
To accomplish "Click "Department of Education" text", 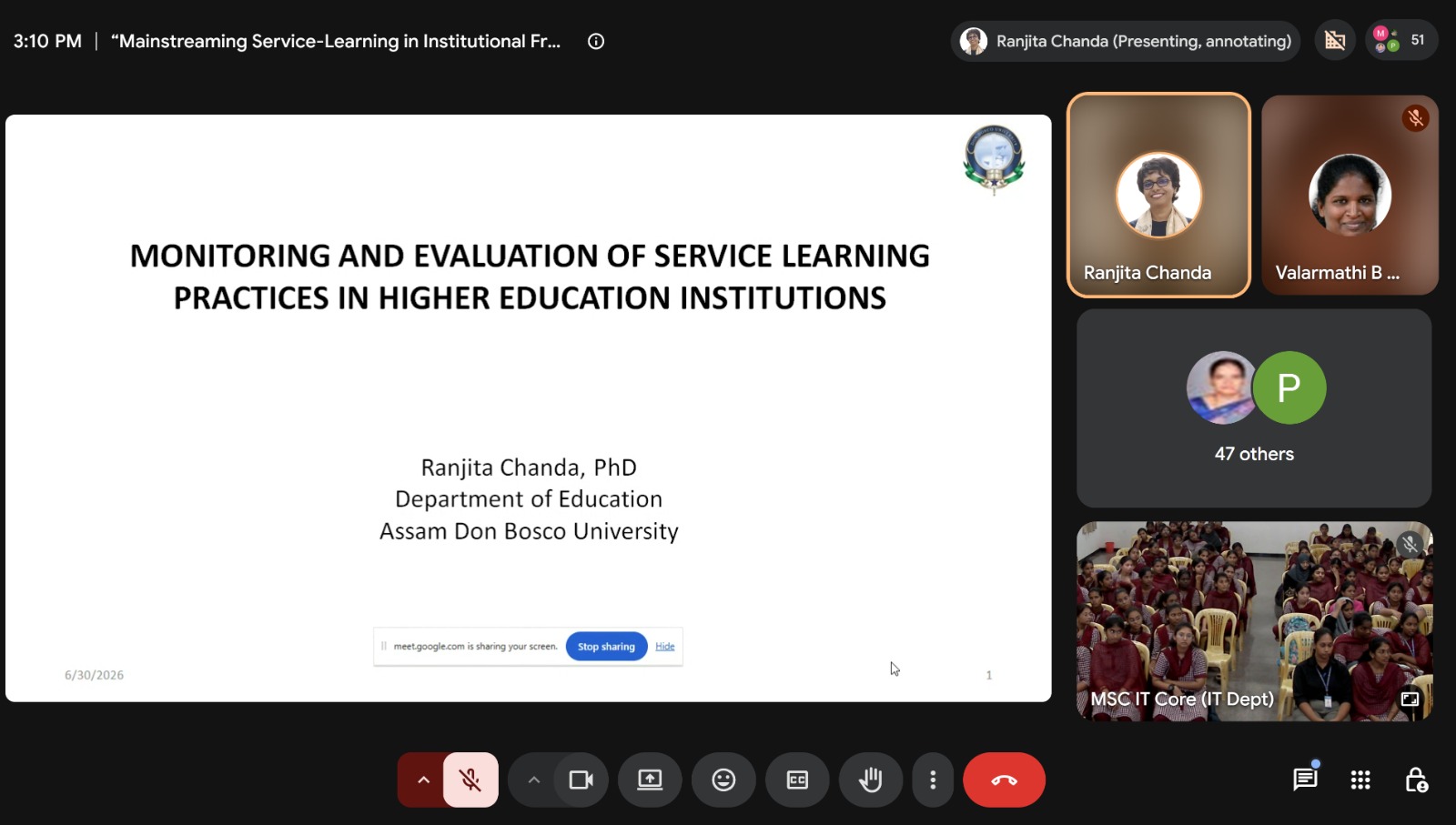I will (x=529, y=499).
